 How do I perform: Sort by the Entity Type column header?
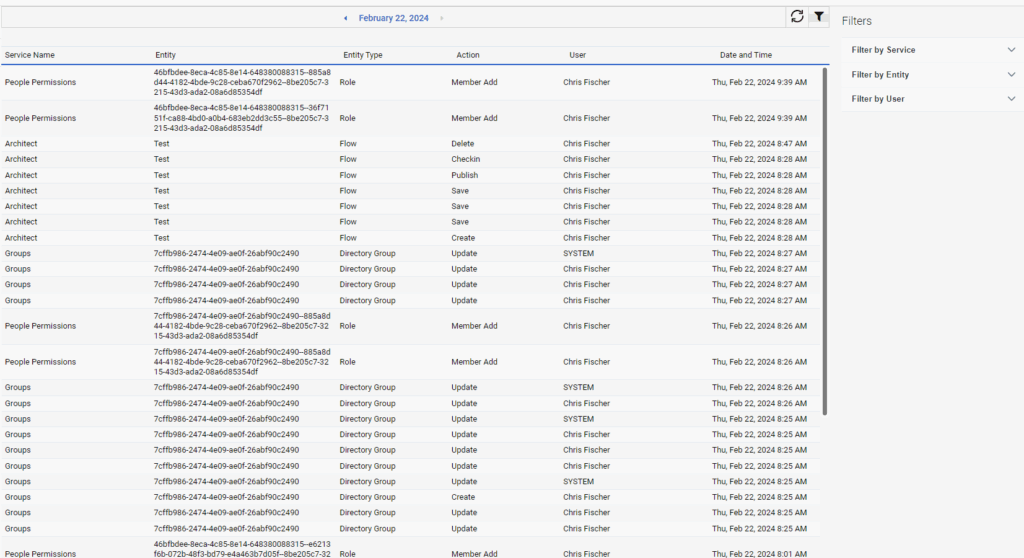pyautogui.click(x=362, y=55)
